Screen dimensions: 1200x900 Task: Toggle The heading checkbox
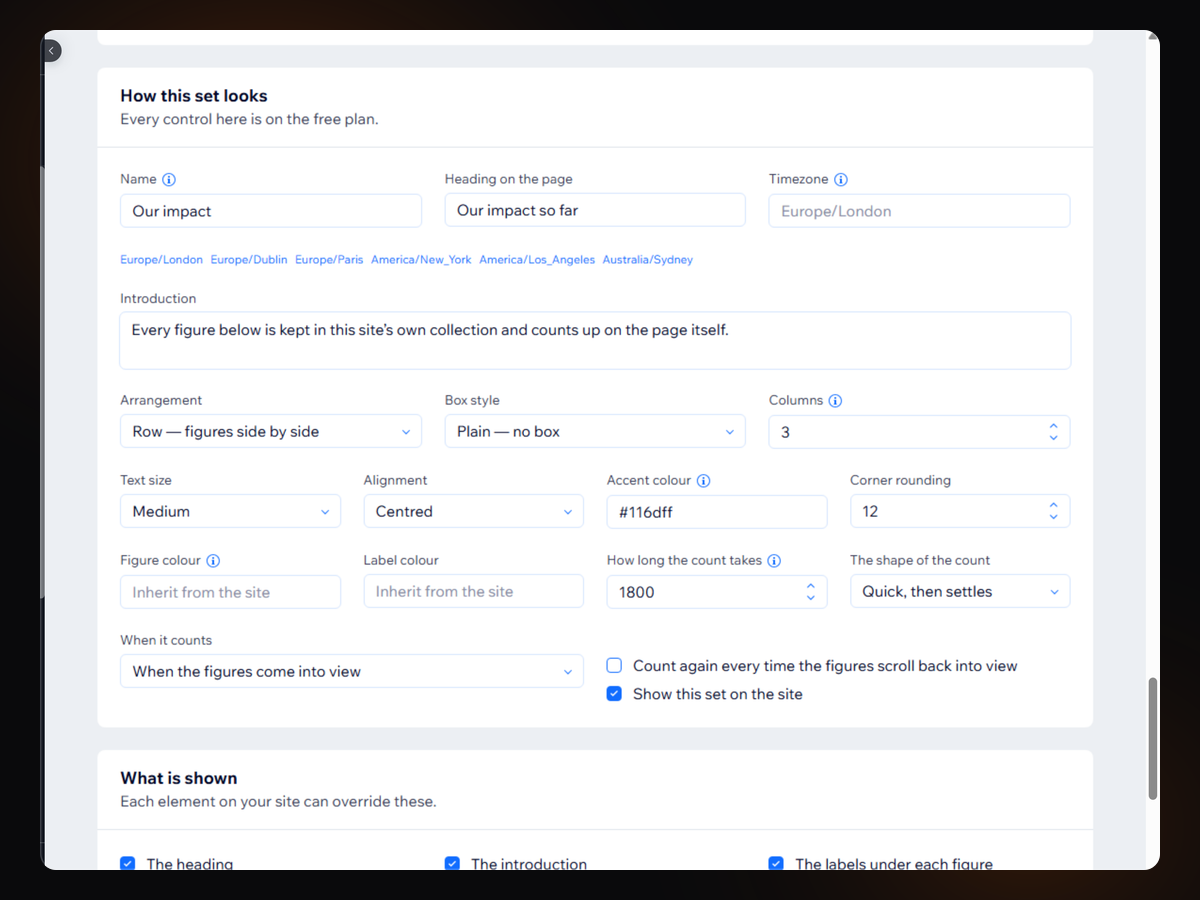(x=128, y=864)
